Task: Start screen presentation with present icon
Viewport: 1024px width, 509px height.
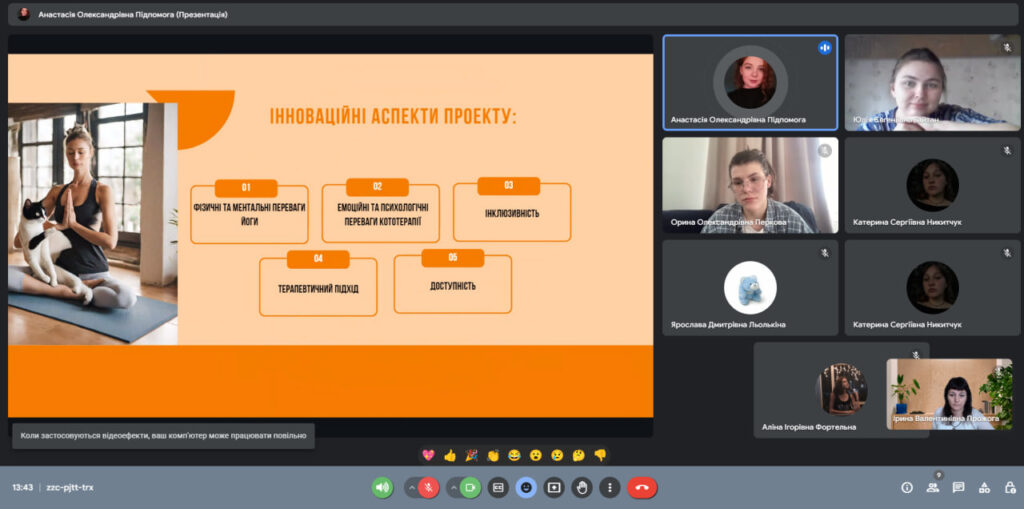Action: coord(554,487)
